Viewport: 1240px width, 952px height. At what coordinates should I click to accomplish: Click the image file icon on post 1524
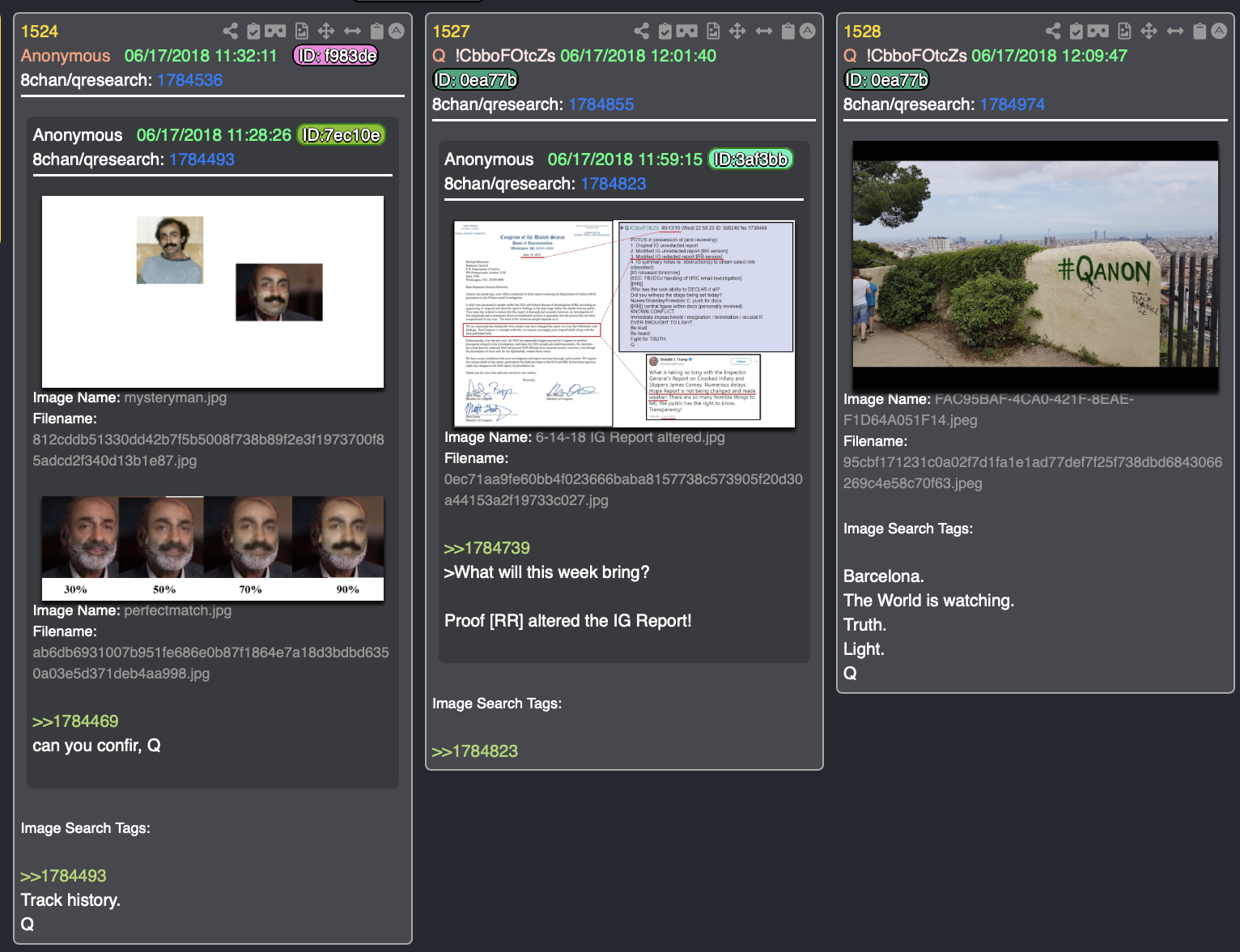302,32
